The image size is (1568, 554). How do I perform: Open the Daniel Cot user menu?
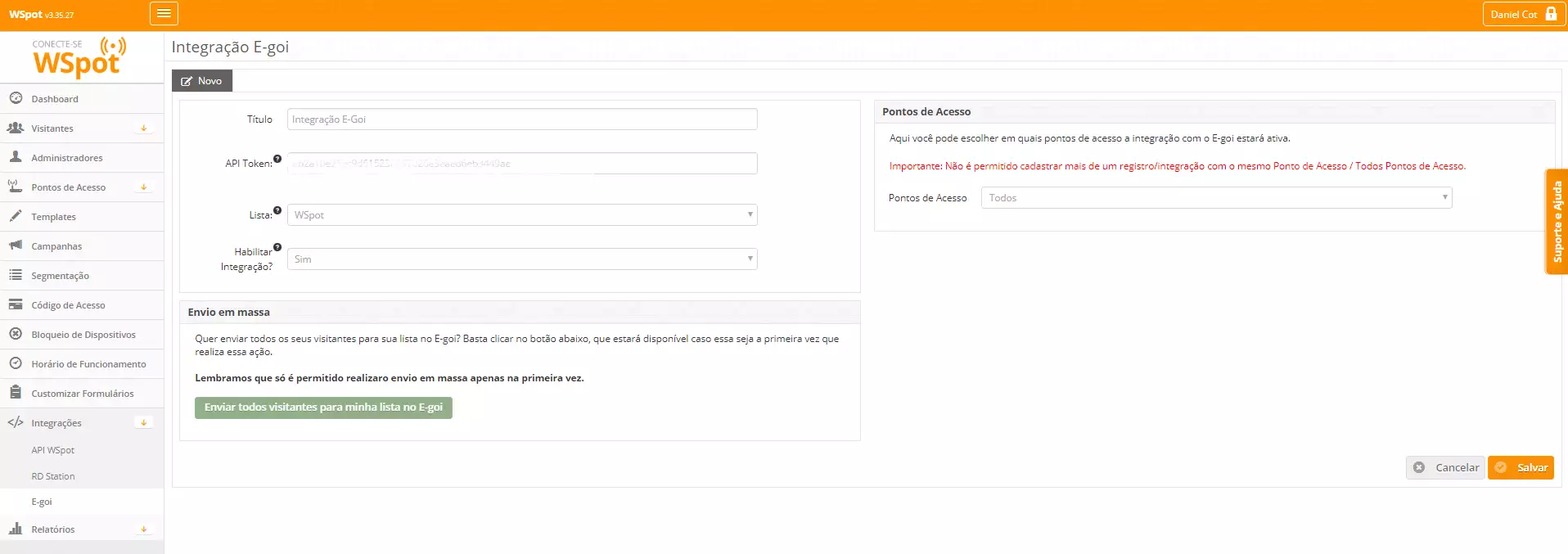tap(1524, 14)
